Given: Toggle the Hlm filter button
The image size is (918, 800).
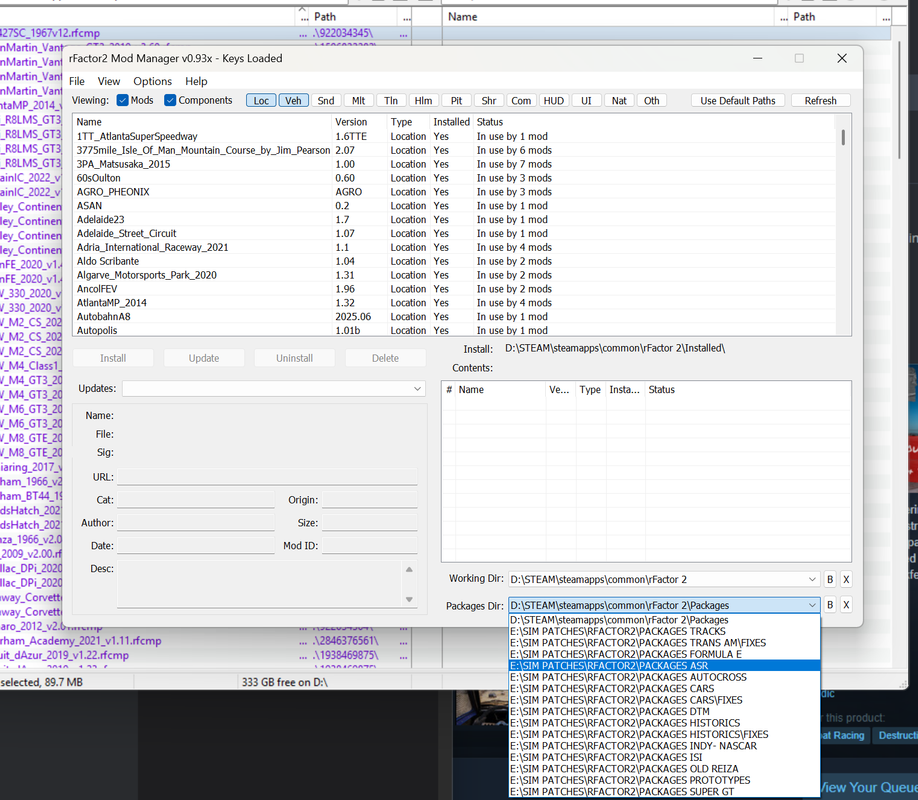Looking at the screenshot, I should tap(423, 101).
